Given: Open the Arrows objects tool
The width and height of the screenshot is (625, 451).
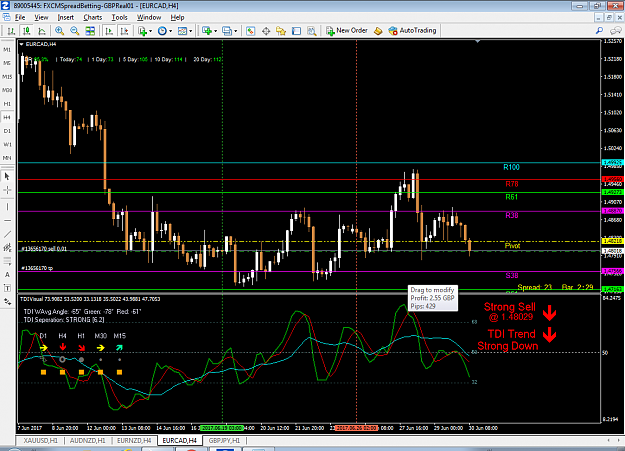Looking at the screenshot, I should point(7,302).
